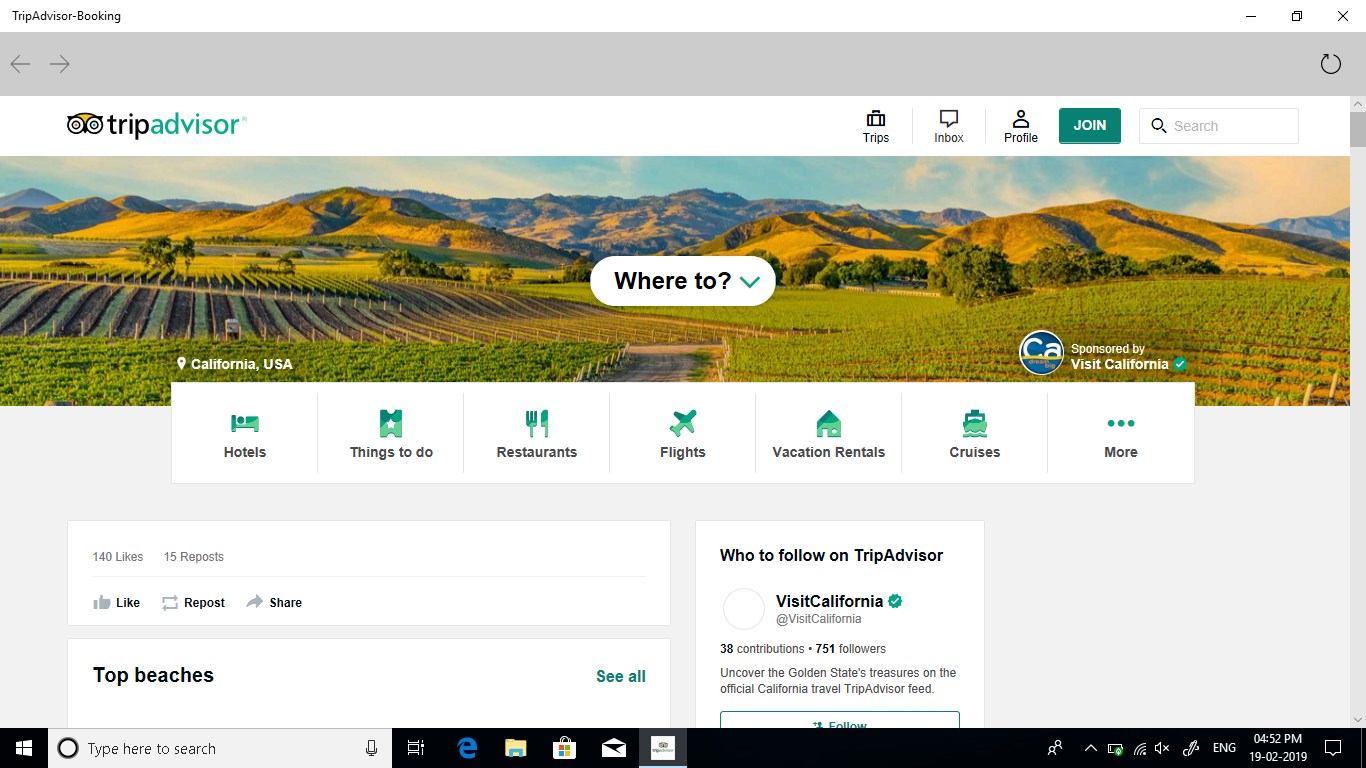Click the Top beaches heading
This screenshot has height=768, width=1366.
[153, 675]
